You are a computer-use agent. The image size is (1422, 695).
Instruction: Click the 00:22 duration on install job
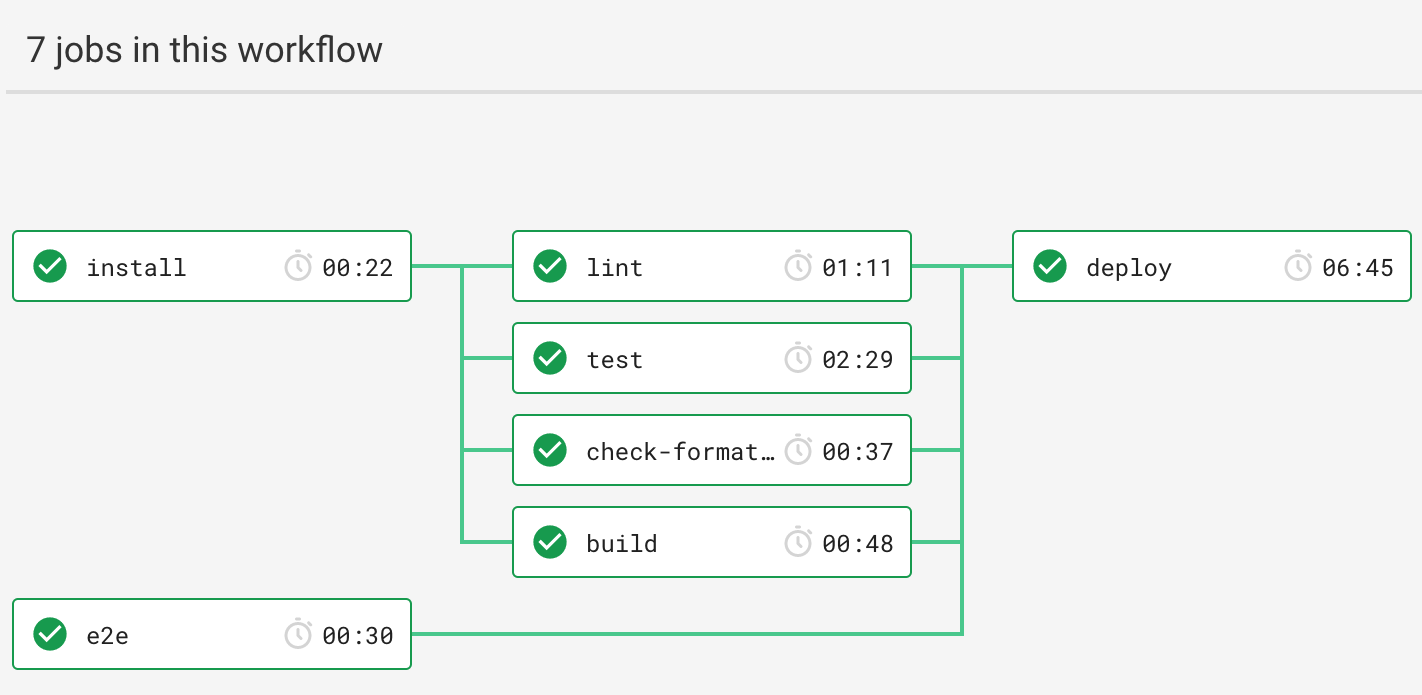(357, 268)
